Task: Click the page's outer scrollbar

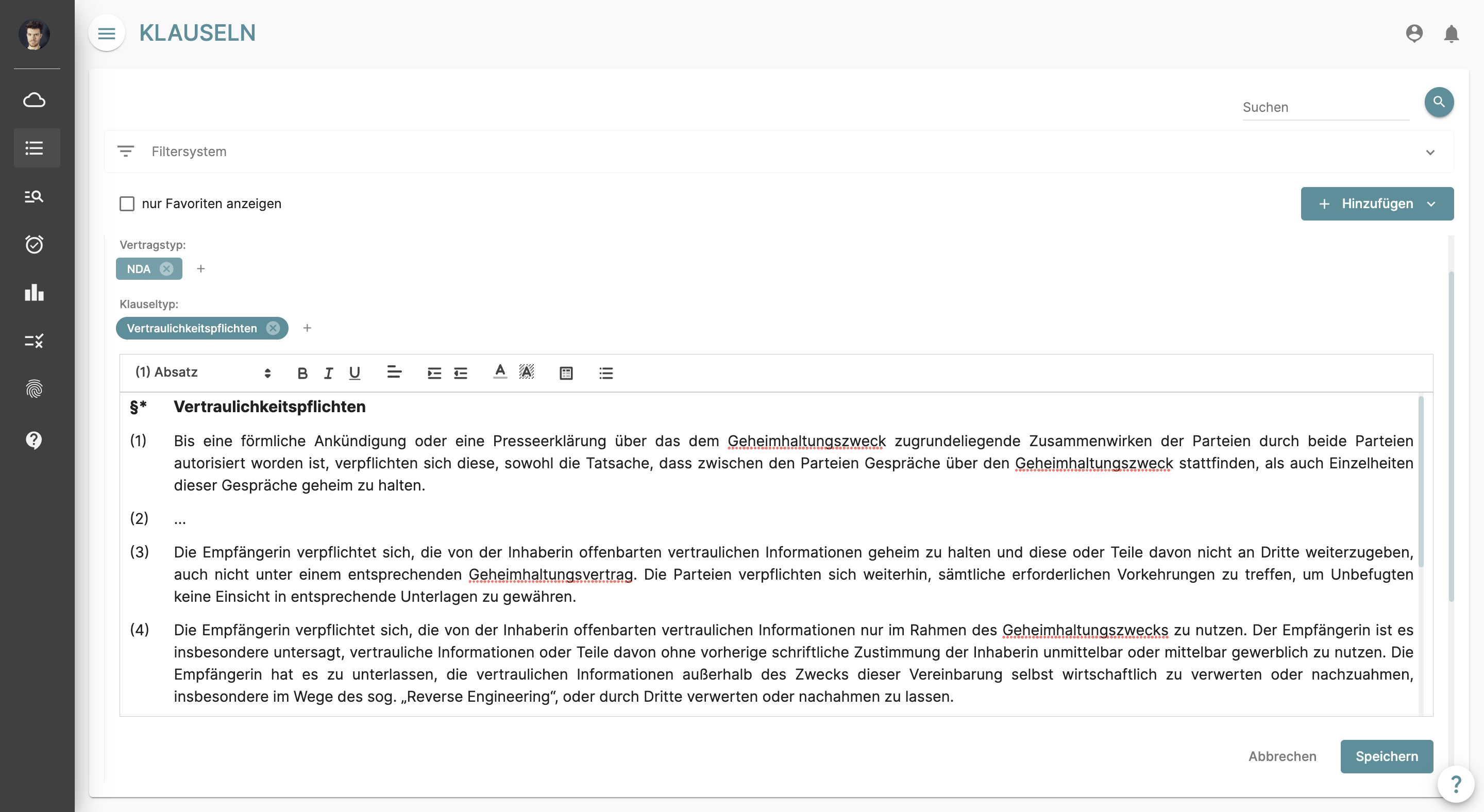Action: tap(1451, 436)
